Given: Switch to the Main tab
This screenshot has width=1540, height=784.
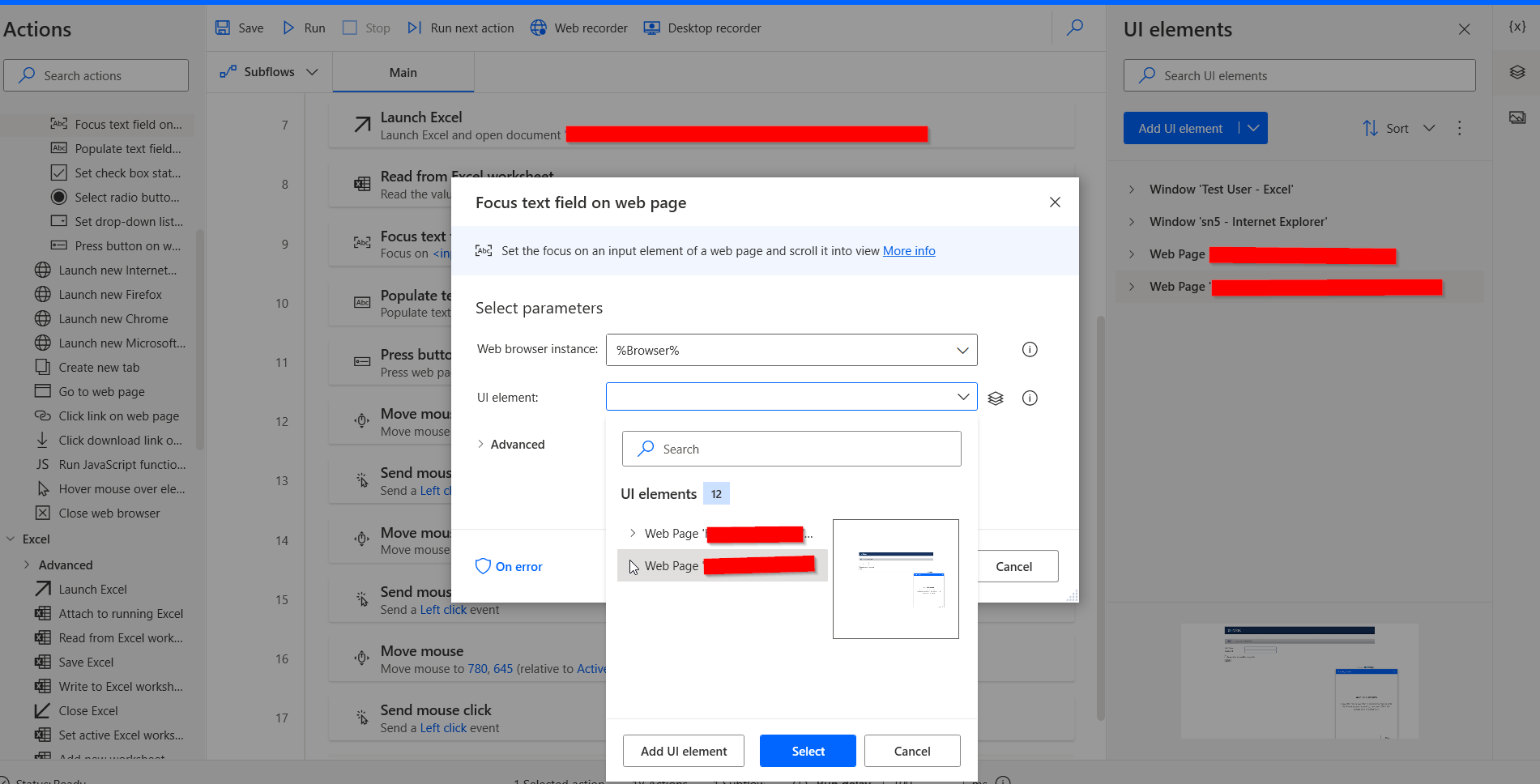Looking at the screenshot, I should coord(403,72).
